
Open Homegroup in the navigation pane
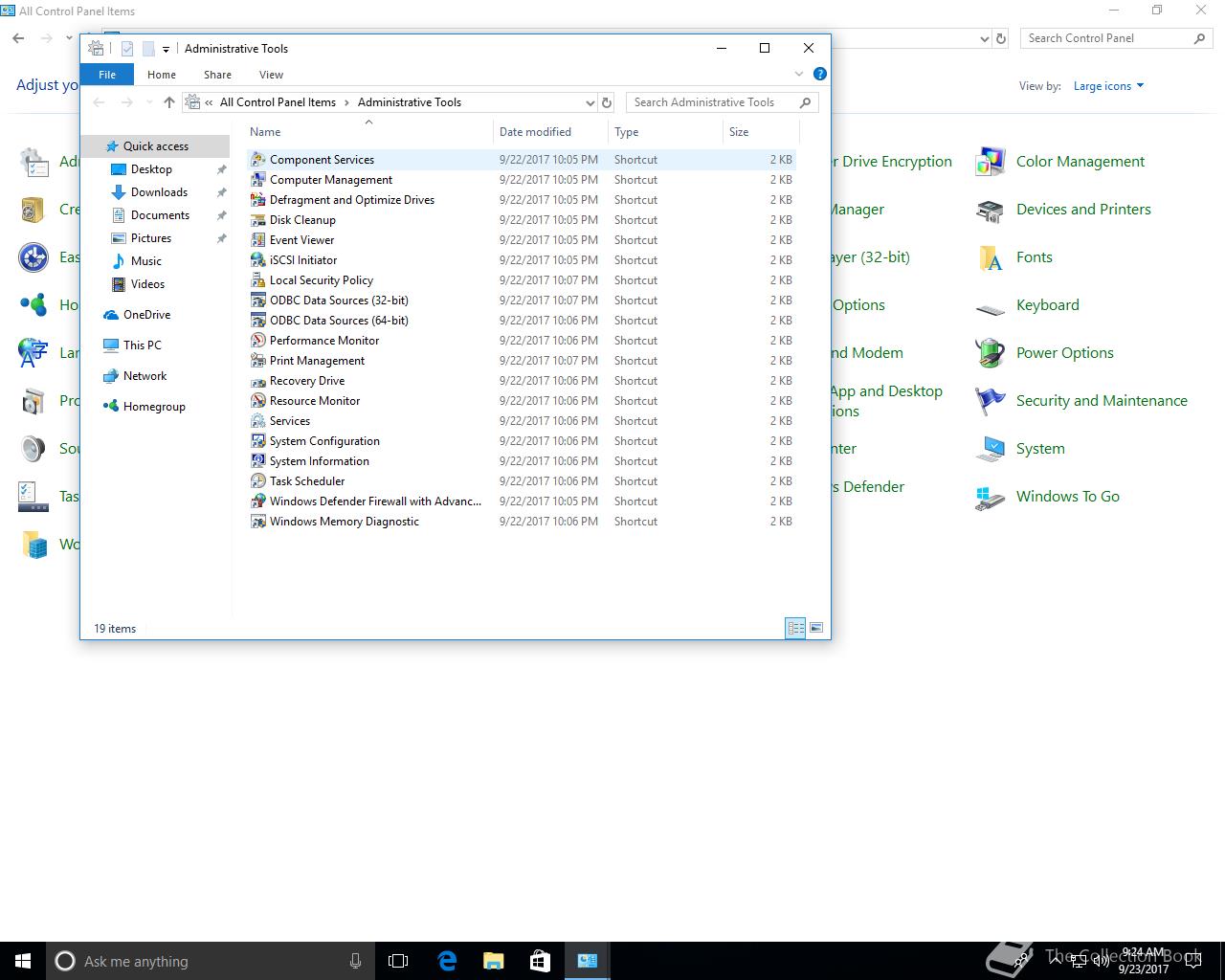(154, 407)
